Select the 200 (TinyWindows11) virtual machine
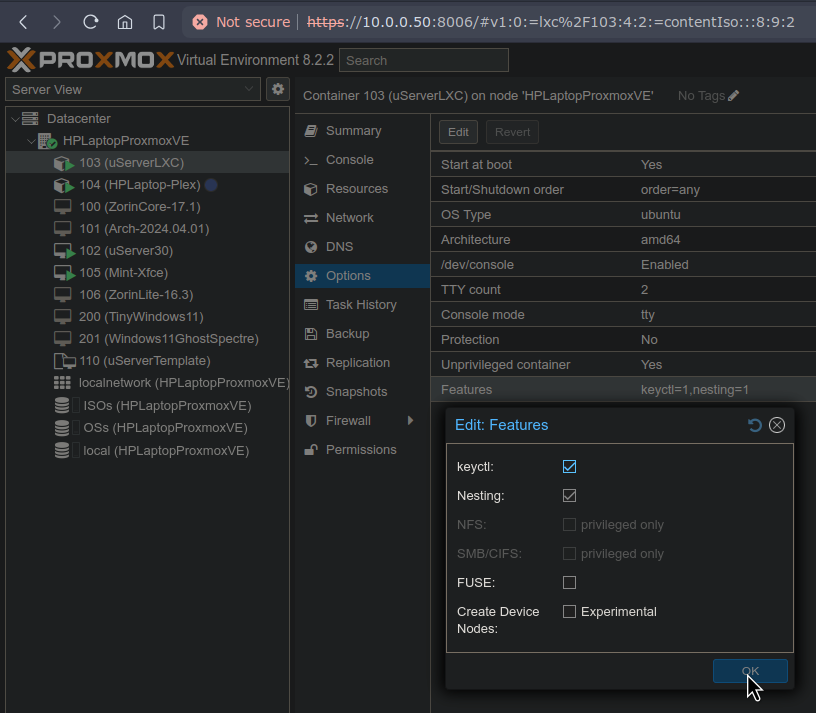Image resolution: width=816 pixels, height=713 pixels. pos(140,317)
